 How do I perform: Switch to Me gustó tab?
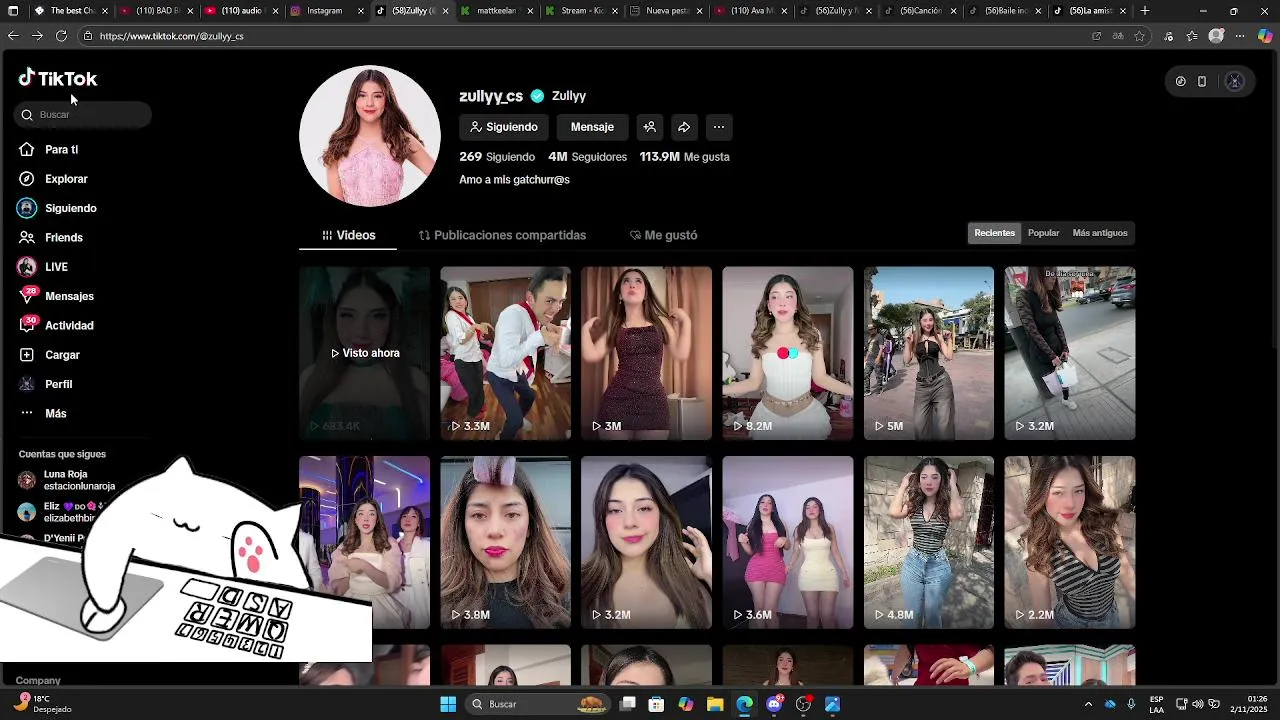(x=663, y=235)
